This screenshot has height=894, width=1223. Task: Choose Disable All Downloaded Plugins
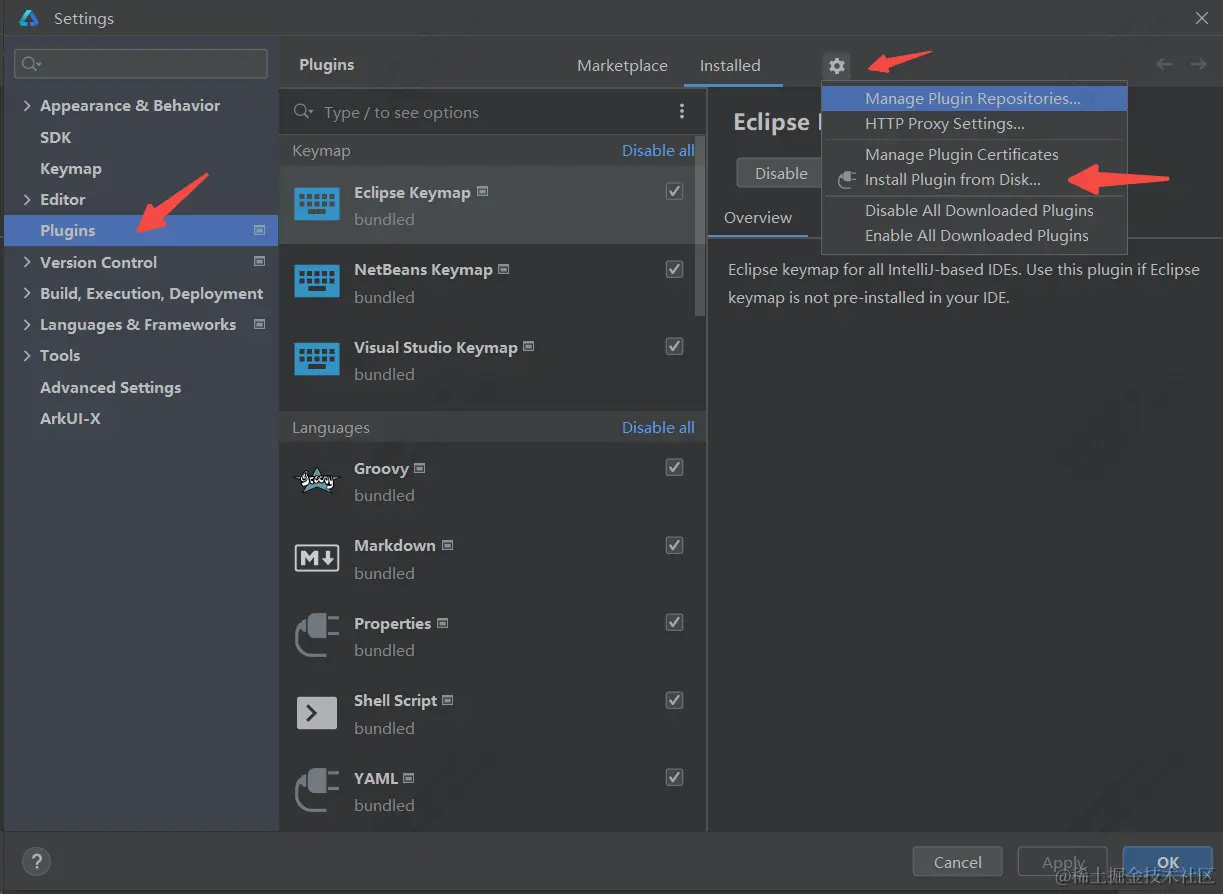click(974, 210)
